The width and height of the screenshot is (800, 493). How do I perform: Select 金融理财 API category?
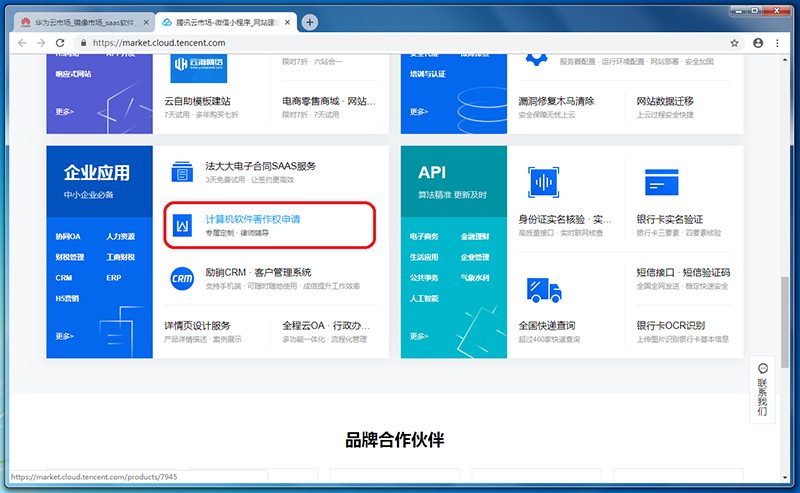pyautogui.click(x=475, y=236)
